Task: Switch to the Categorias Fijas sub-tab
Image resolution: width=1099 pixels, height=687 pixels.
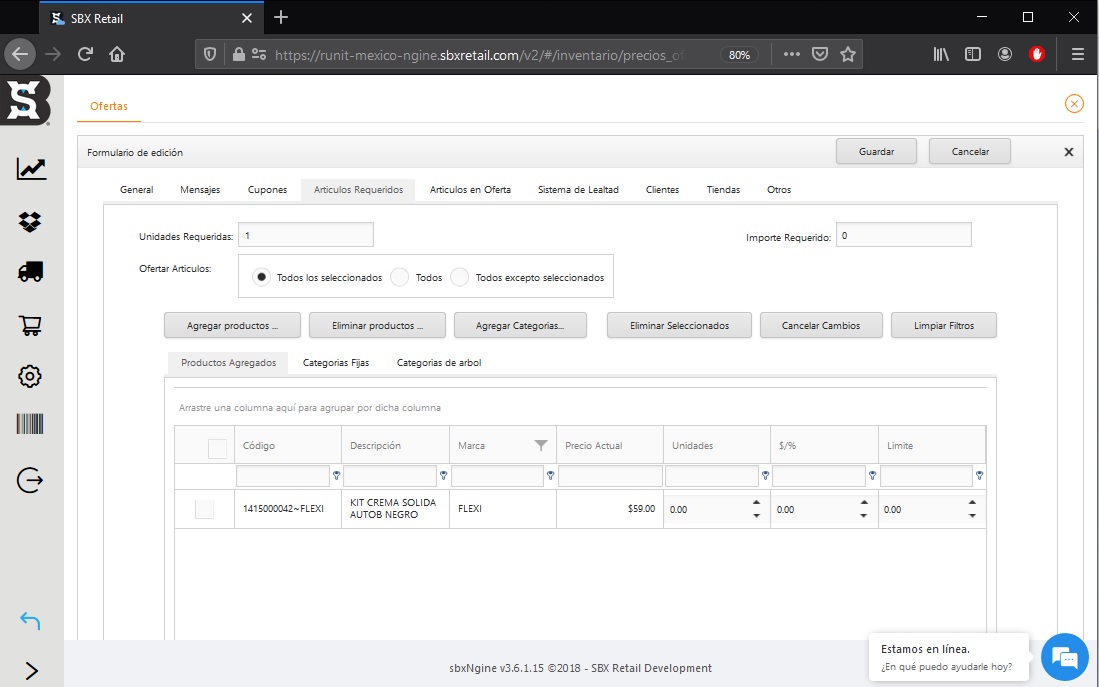Action: point(336,363)
